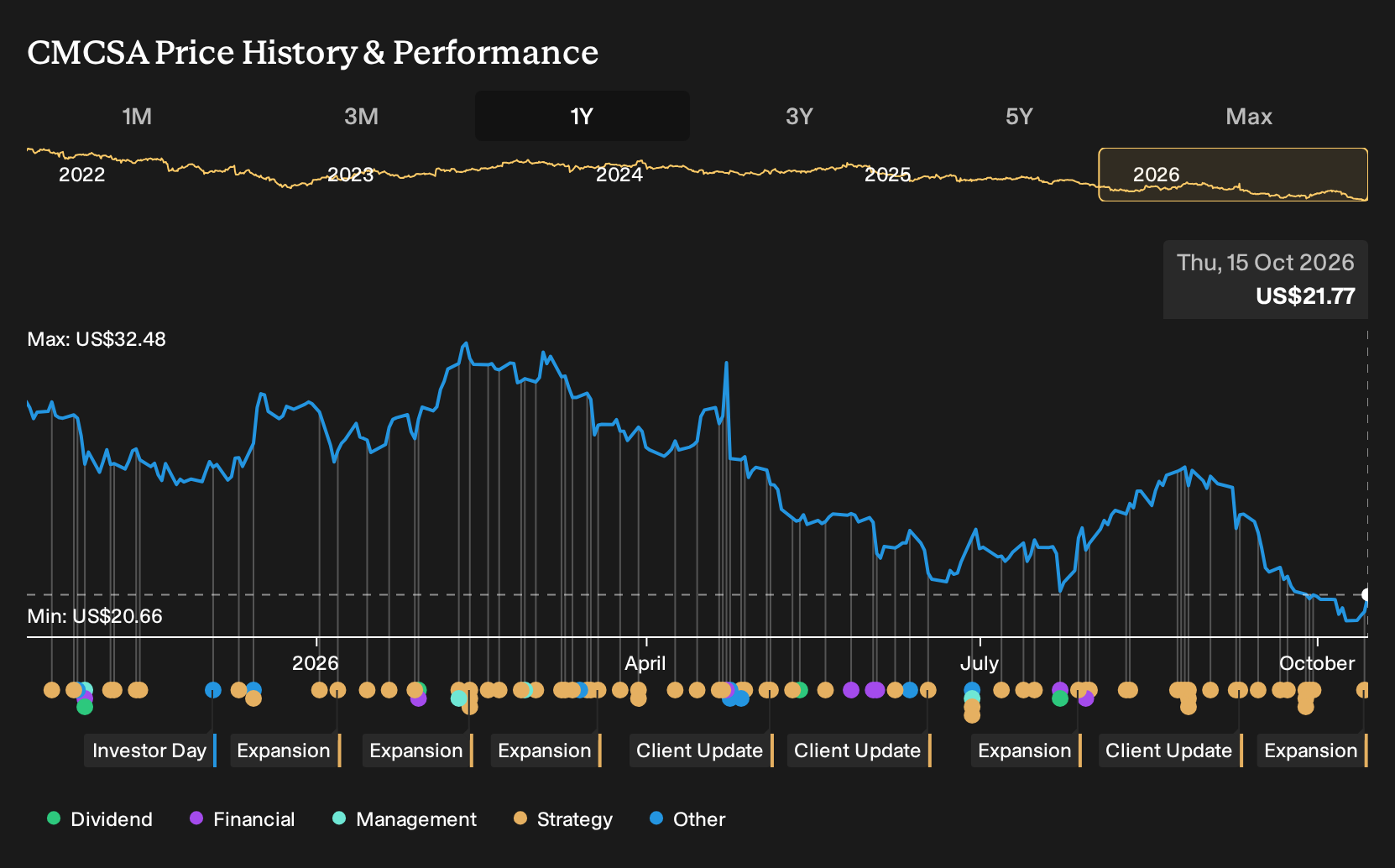The width and height of the screenshot is (1395, 868).
Task: Click the US$21.77 price tooltip
Action: click(1266, 280)
